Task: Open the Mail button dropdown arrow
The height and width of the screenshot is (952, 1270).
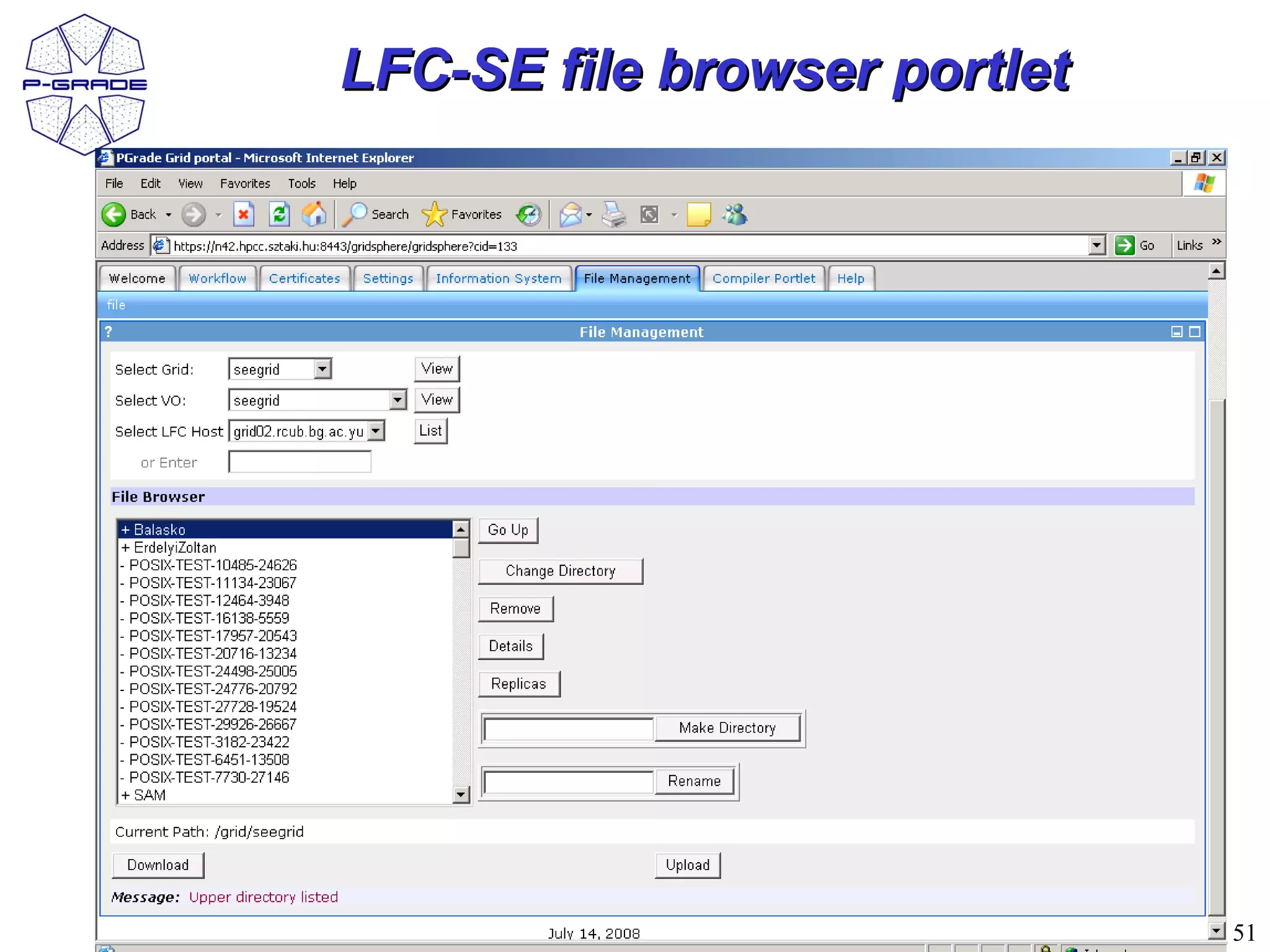Action: pyautogui.click(x=589, y=215)
